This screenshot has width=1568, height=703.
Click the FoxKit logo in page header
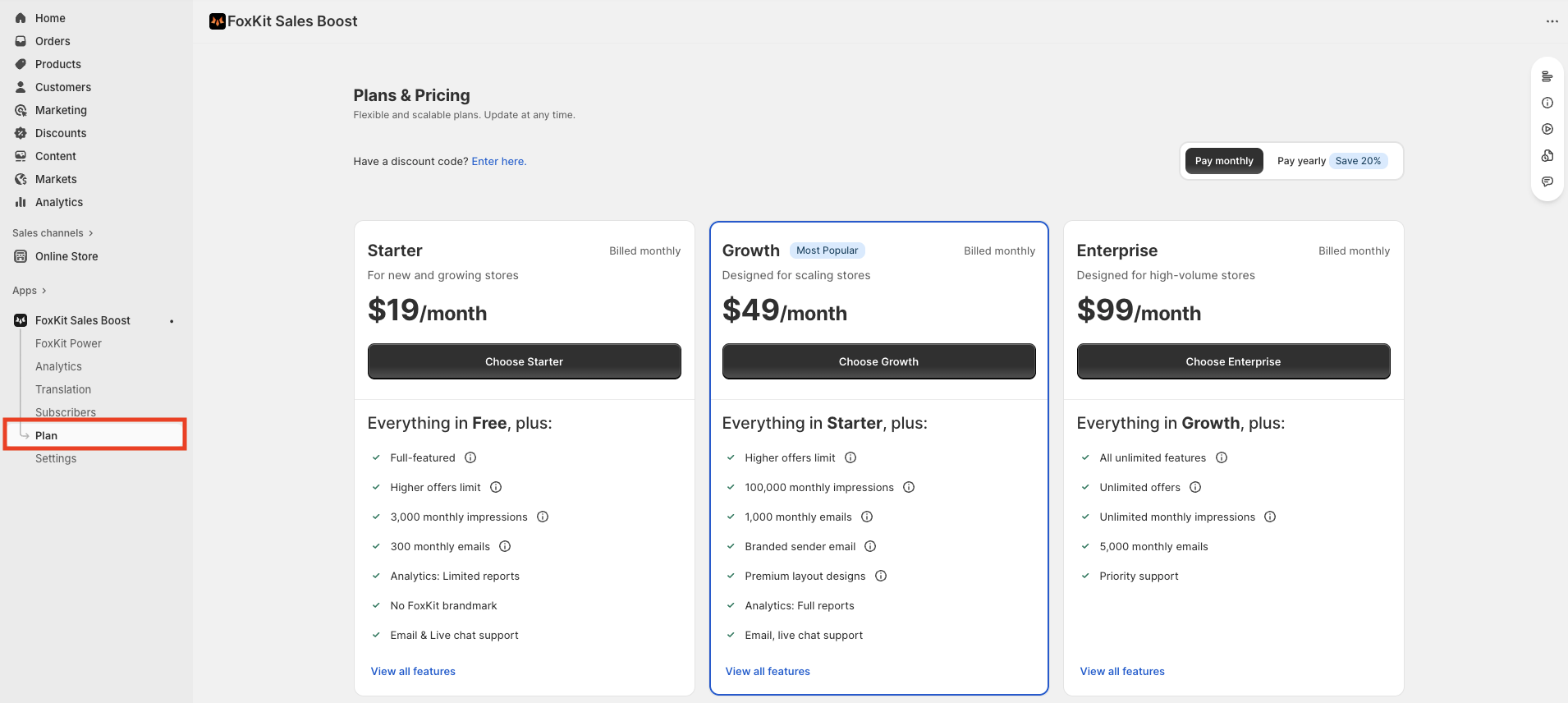(218, 21)
